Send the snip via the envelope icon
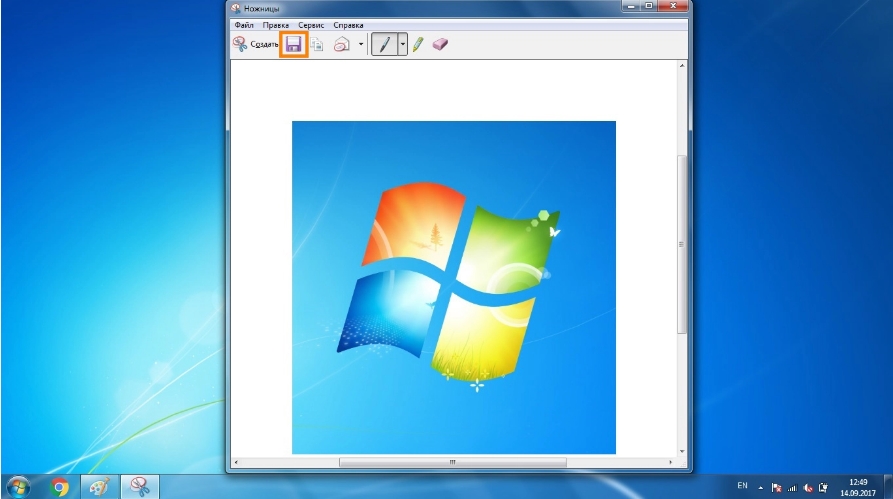This screenshot has width=893, height=499. [x=342, y=44]
